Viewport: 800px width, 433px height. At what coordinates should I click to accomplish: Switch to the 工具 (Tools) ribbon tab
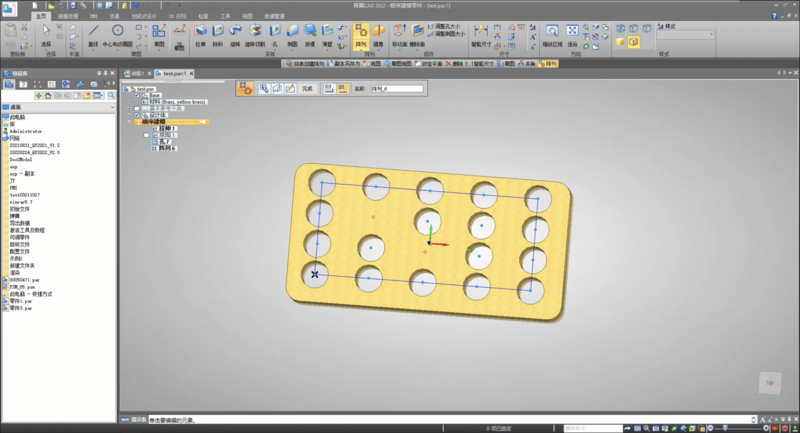[x=225, y=17]
